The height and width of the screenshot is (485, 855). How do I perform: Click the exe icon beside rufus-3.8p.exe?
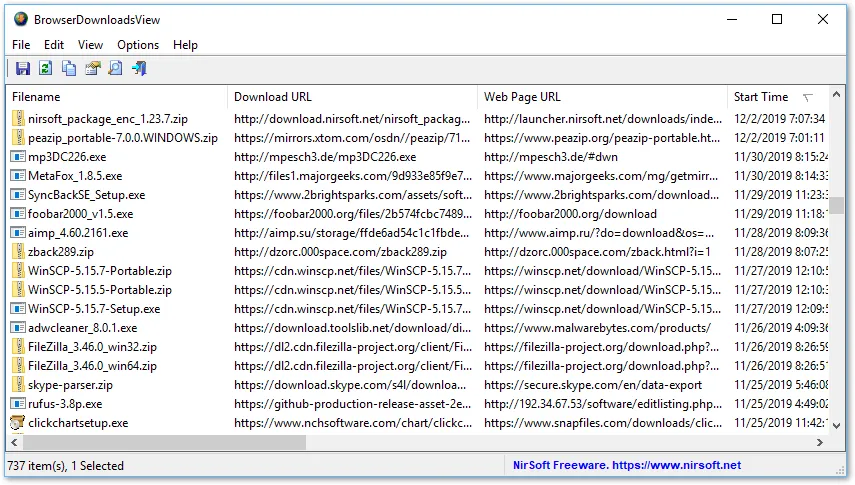pos(19,404)
